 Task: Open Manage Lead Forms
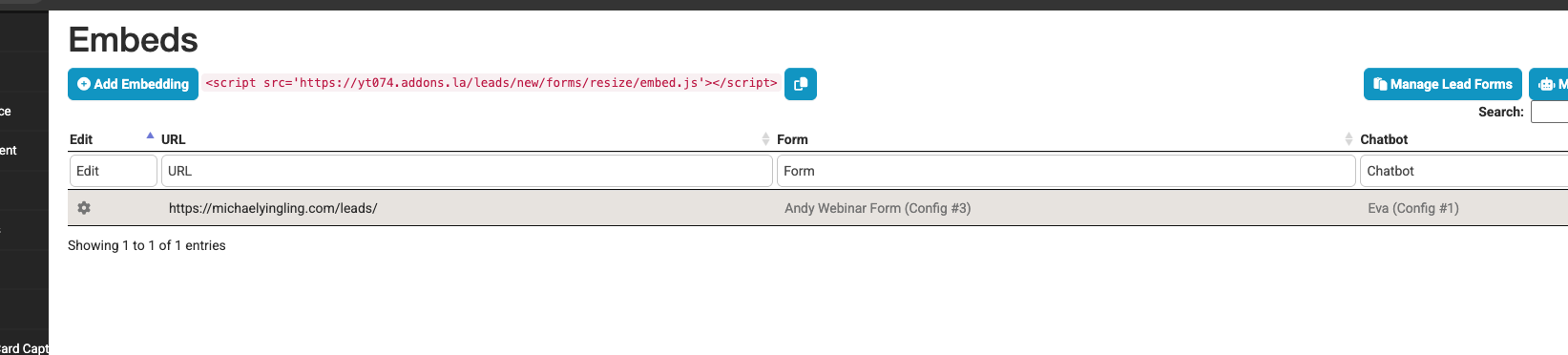click(1442, 84)
